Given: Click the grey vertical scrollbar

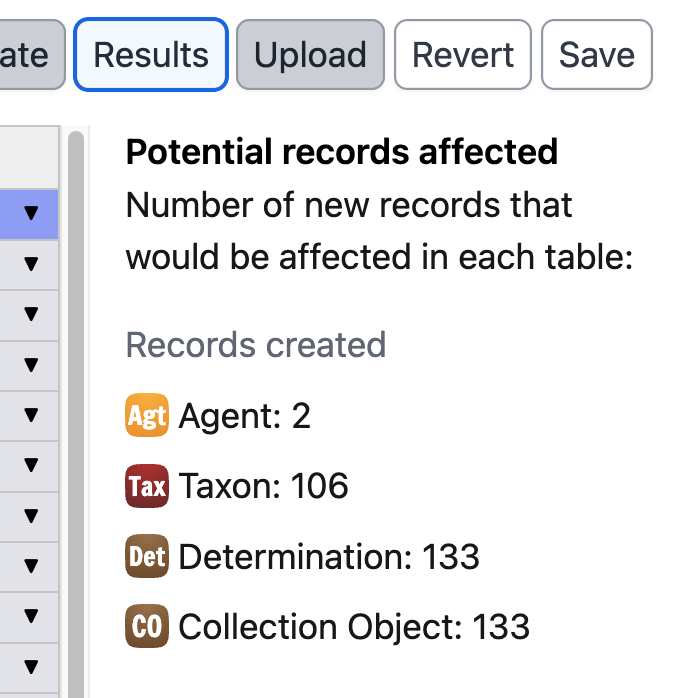Looking at the screenshot, I should (x=75, y=400).
